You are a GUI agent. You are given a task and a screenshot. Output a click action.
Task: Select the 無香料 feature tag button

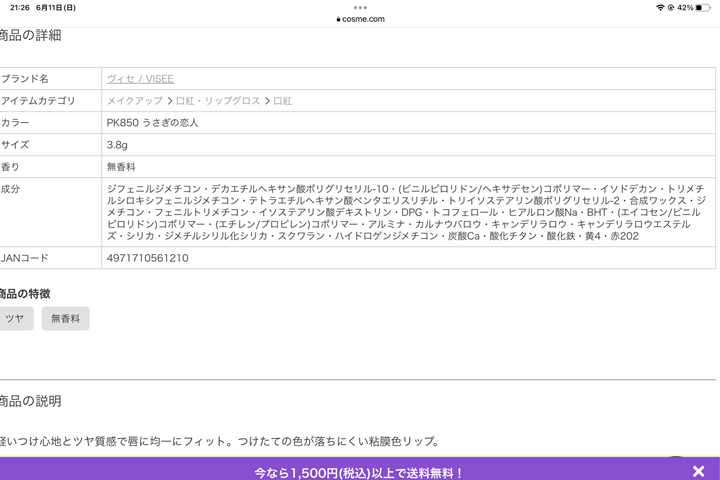click(65, 318)
